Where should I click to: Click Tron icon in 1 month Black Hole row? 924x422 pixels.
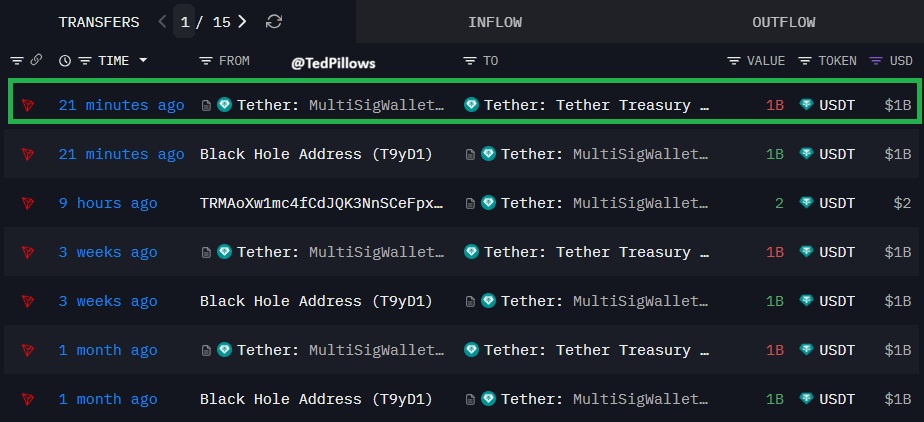coord(28,398)
